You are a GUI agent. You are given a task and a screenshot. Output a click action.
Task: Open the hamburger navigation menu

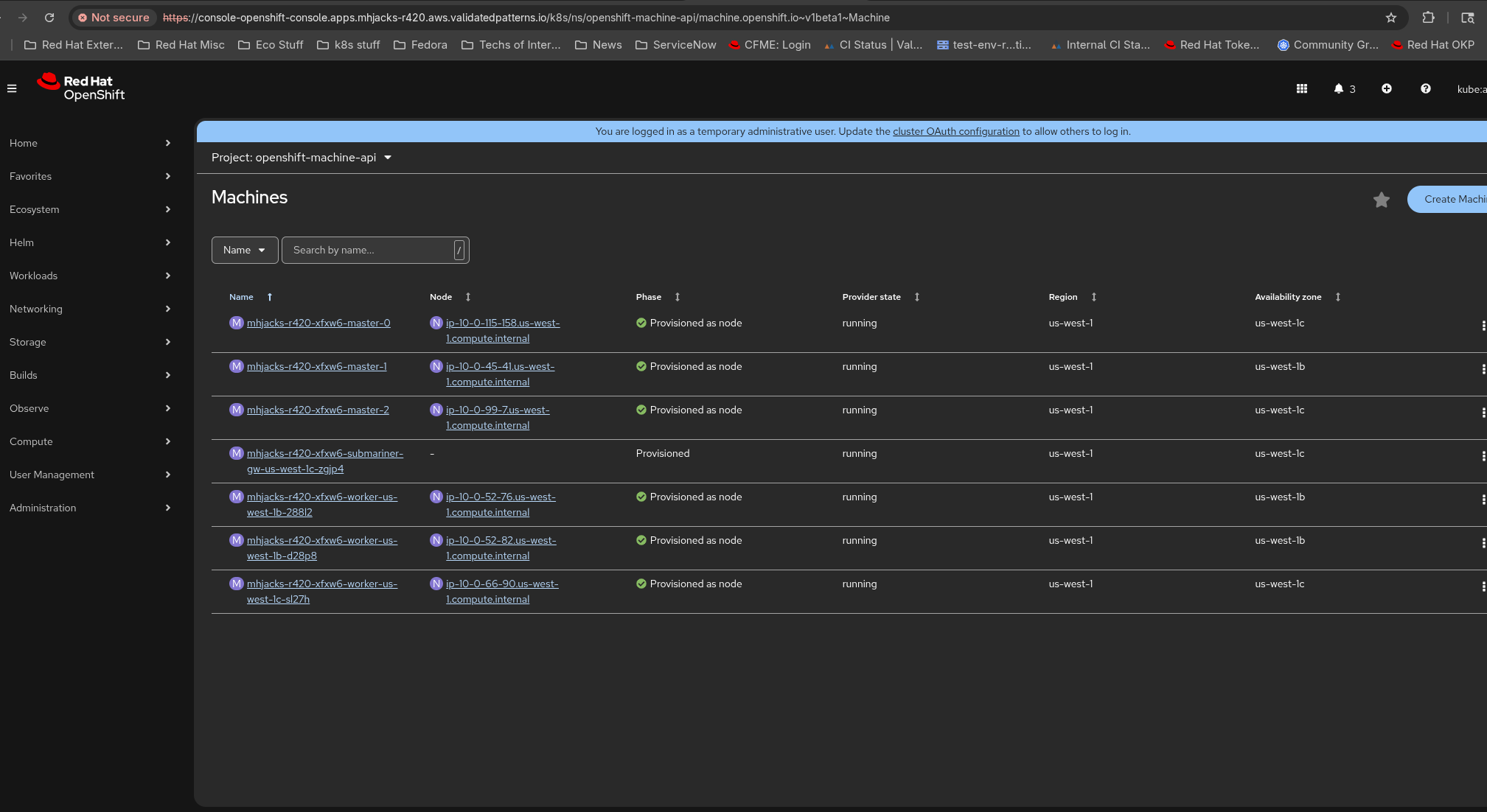12,88
